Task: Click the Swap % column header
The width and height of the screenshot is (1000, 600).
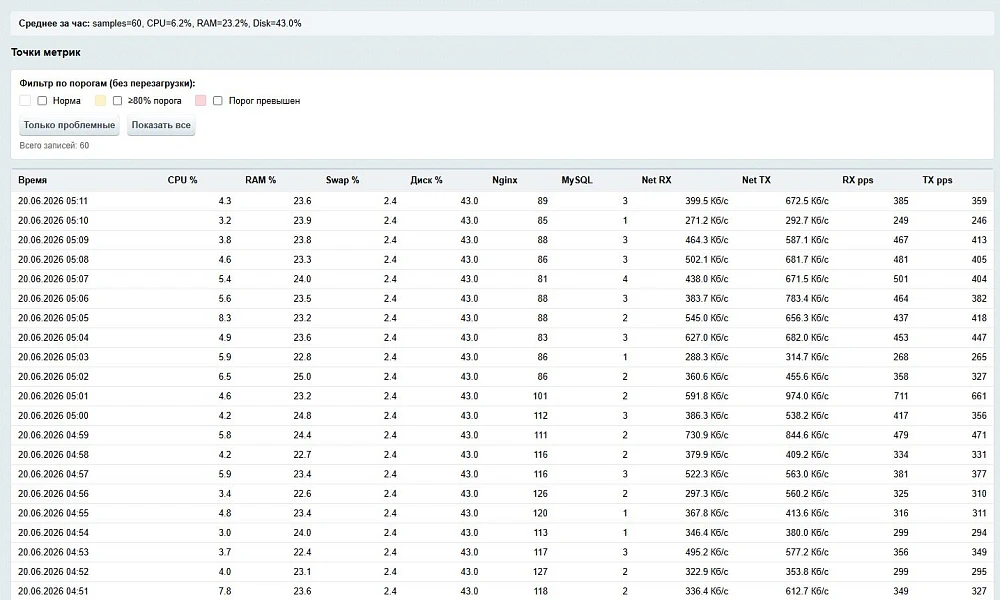Action: (342, 180)
